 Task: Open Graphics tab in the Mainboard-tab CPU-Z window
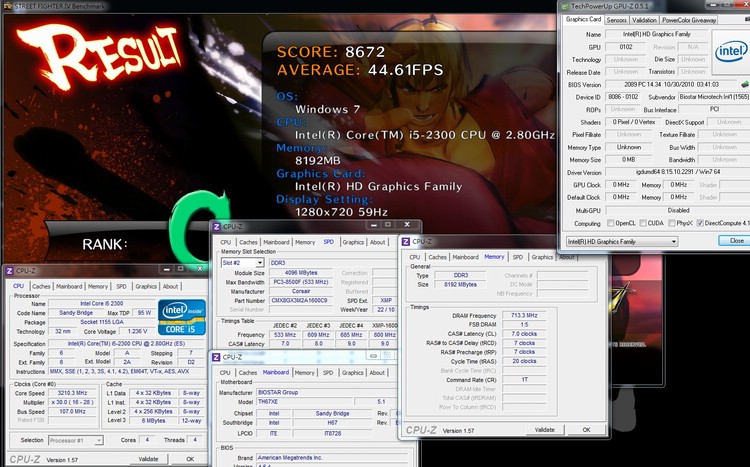click(353, 372)
